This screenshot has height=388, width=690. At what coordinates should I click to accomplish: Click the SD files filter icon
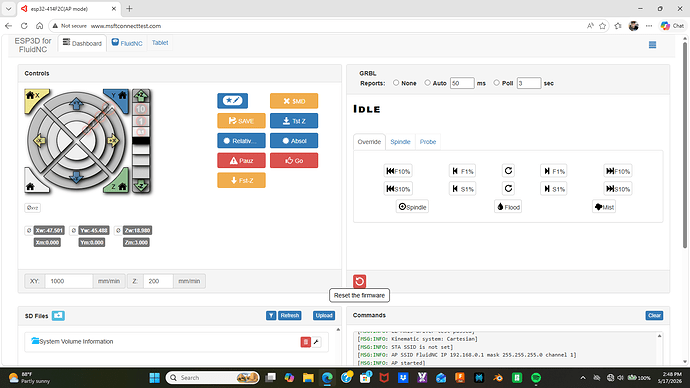(x=271, y=315)
